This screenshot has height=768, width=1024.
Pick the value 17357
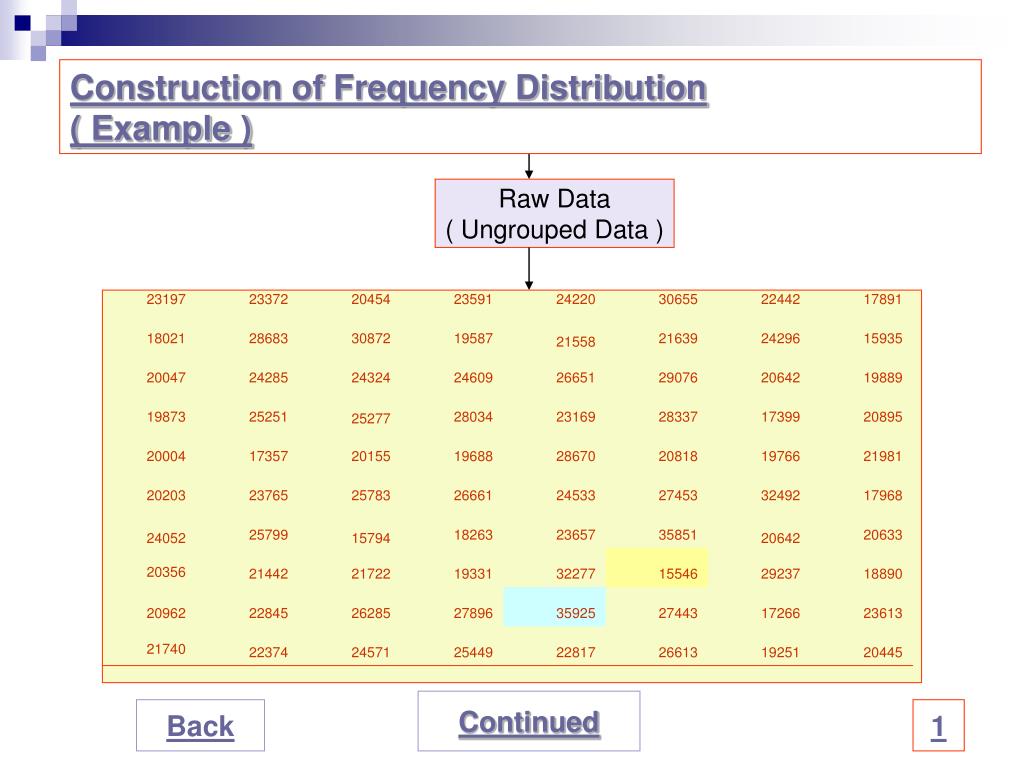pyautogui.click(x=268, y=456)
